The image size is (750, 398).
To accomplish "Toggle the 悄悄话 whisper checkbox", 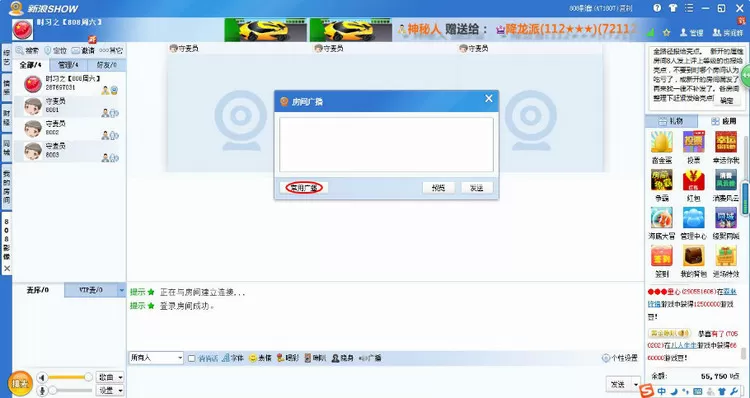I will [192, 358].
